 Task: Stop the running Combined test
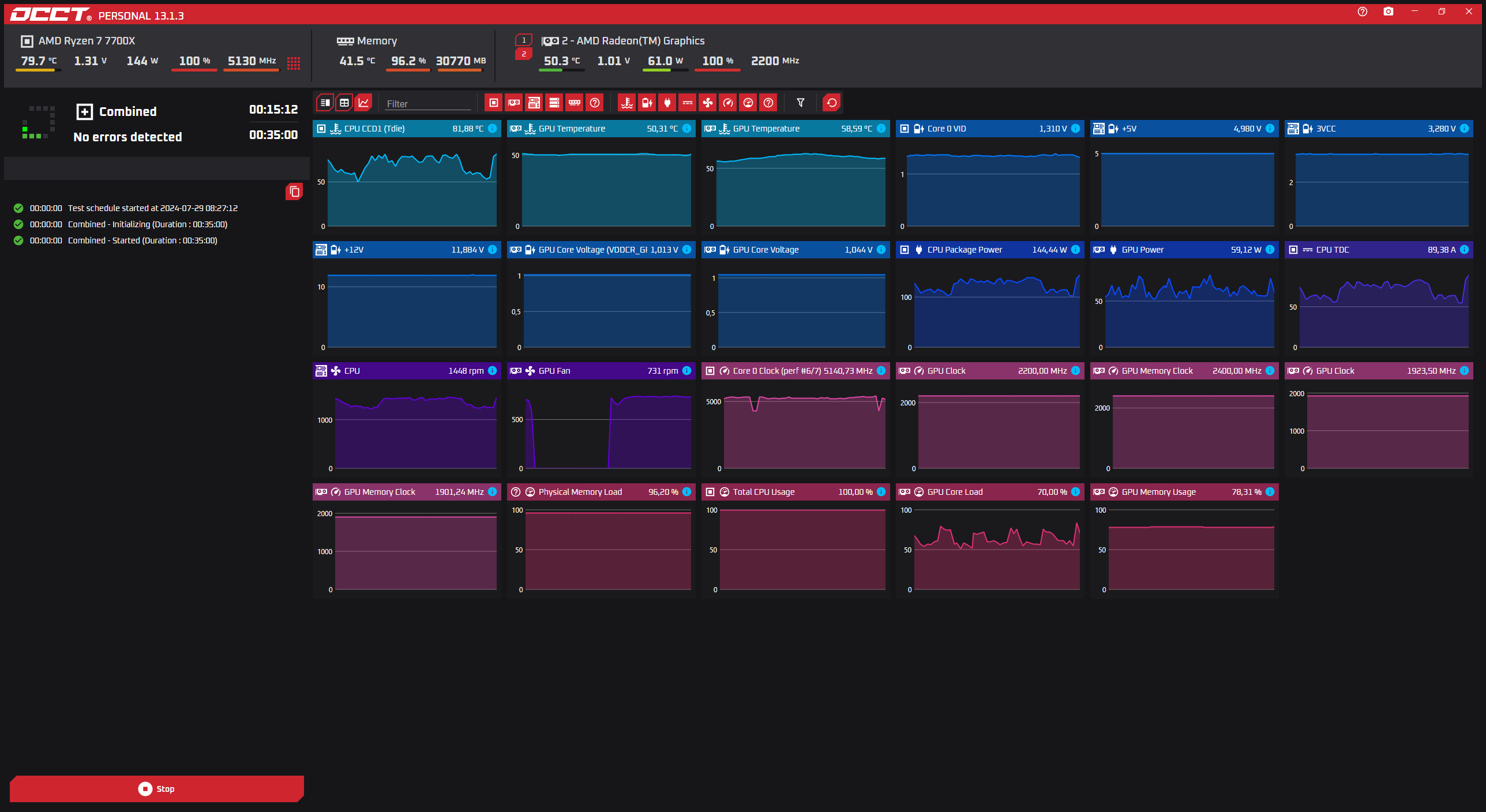tap(157, 788)
